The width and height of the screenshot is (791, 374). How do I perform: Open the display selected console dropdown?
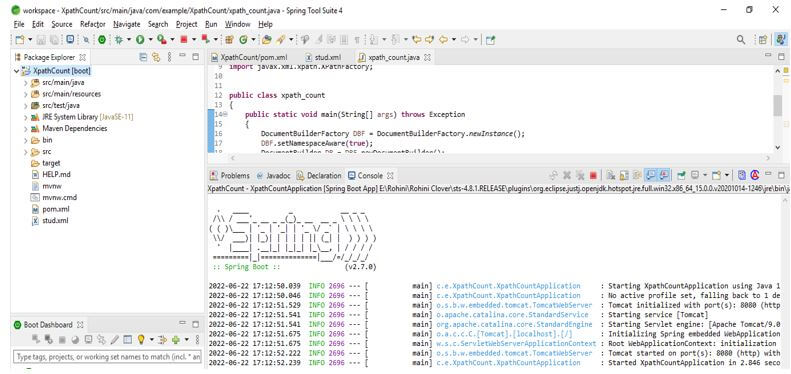[705, 175]
